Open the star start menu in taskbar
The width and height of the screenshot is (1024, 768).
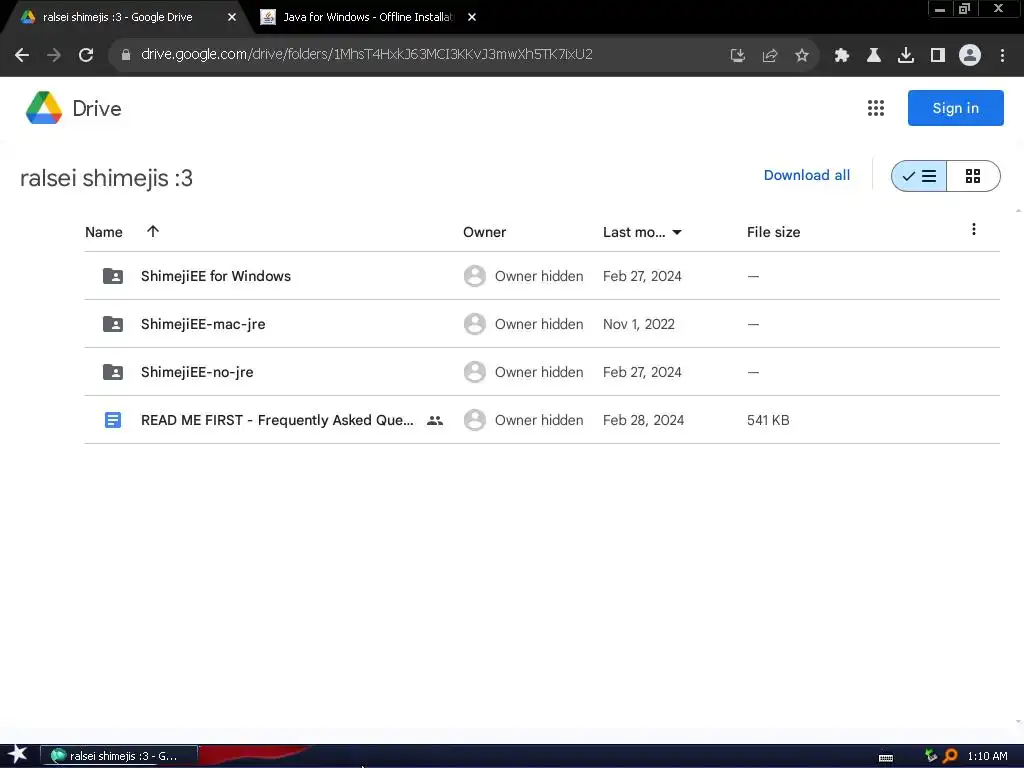pyautogui.click(x=18, y=755)
